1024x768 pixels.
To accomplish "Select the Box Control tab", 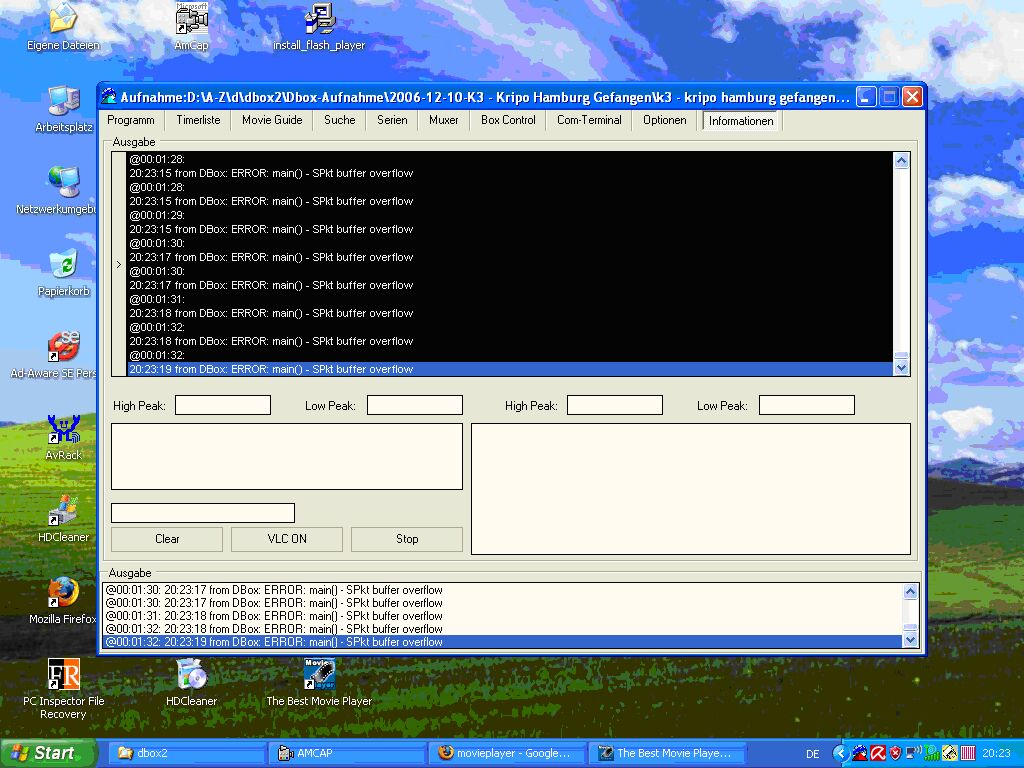I will [x=508, y=120].
